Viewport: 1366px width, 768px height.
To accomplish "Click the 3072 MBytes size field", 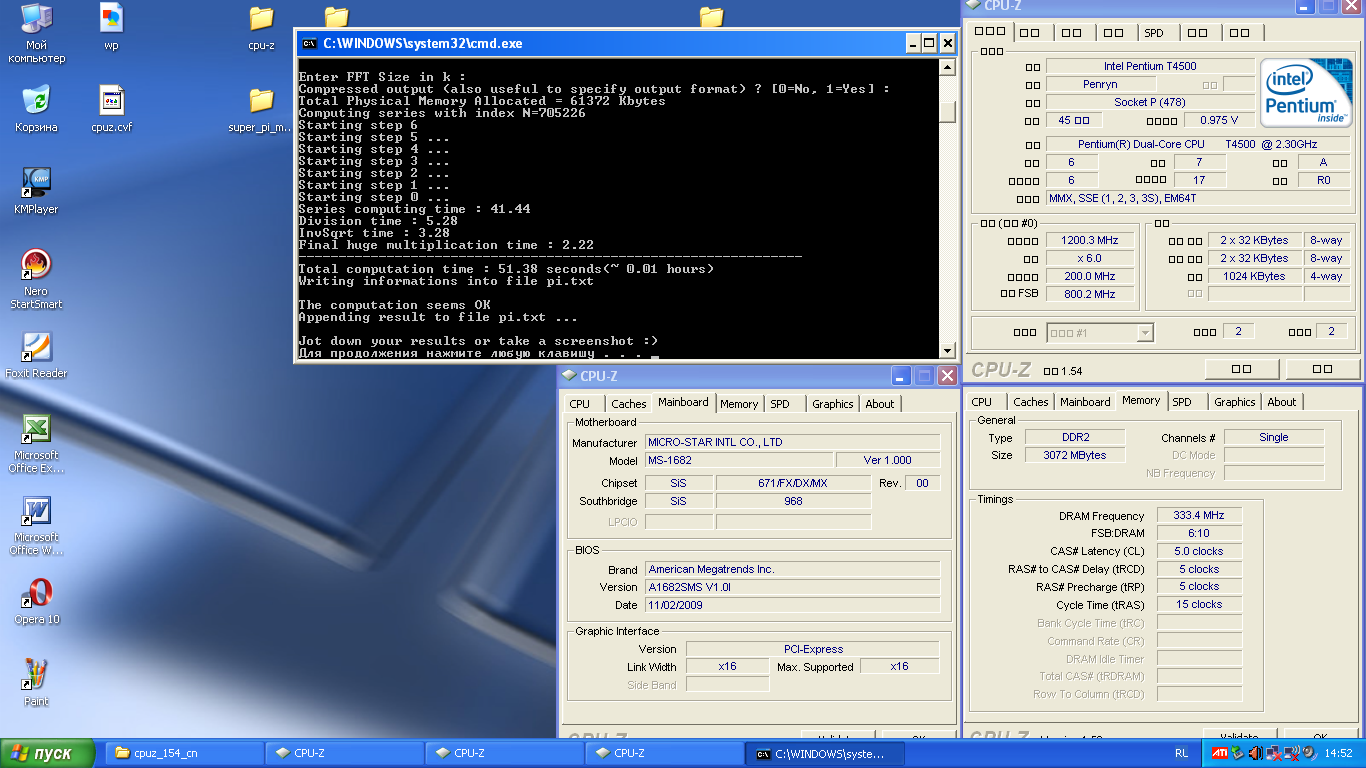I will (x=1076, y=455).
